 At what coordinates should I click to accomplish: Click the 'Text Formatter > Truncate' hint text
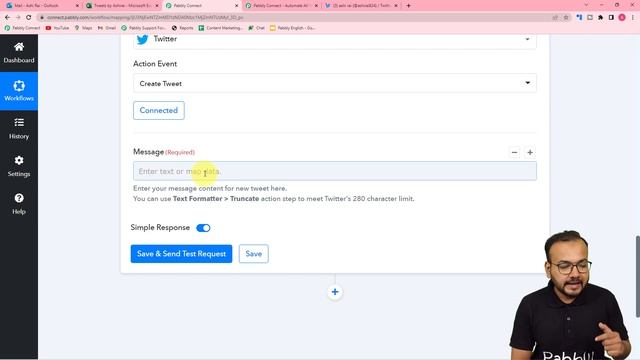(216, 199)
